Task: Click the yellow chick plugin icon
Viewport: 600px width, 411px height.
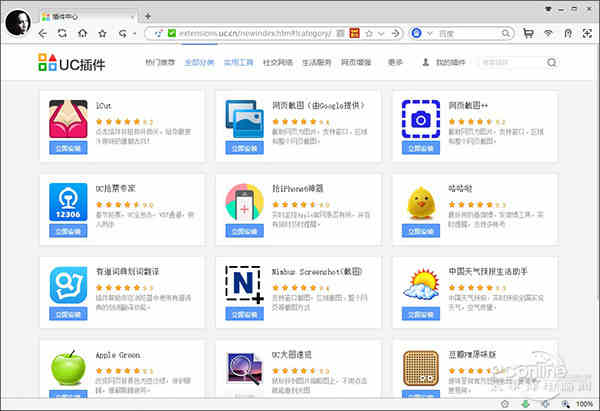Action: click(x=421, y=202)
